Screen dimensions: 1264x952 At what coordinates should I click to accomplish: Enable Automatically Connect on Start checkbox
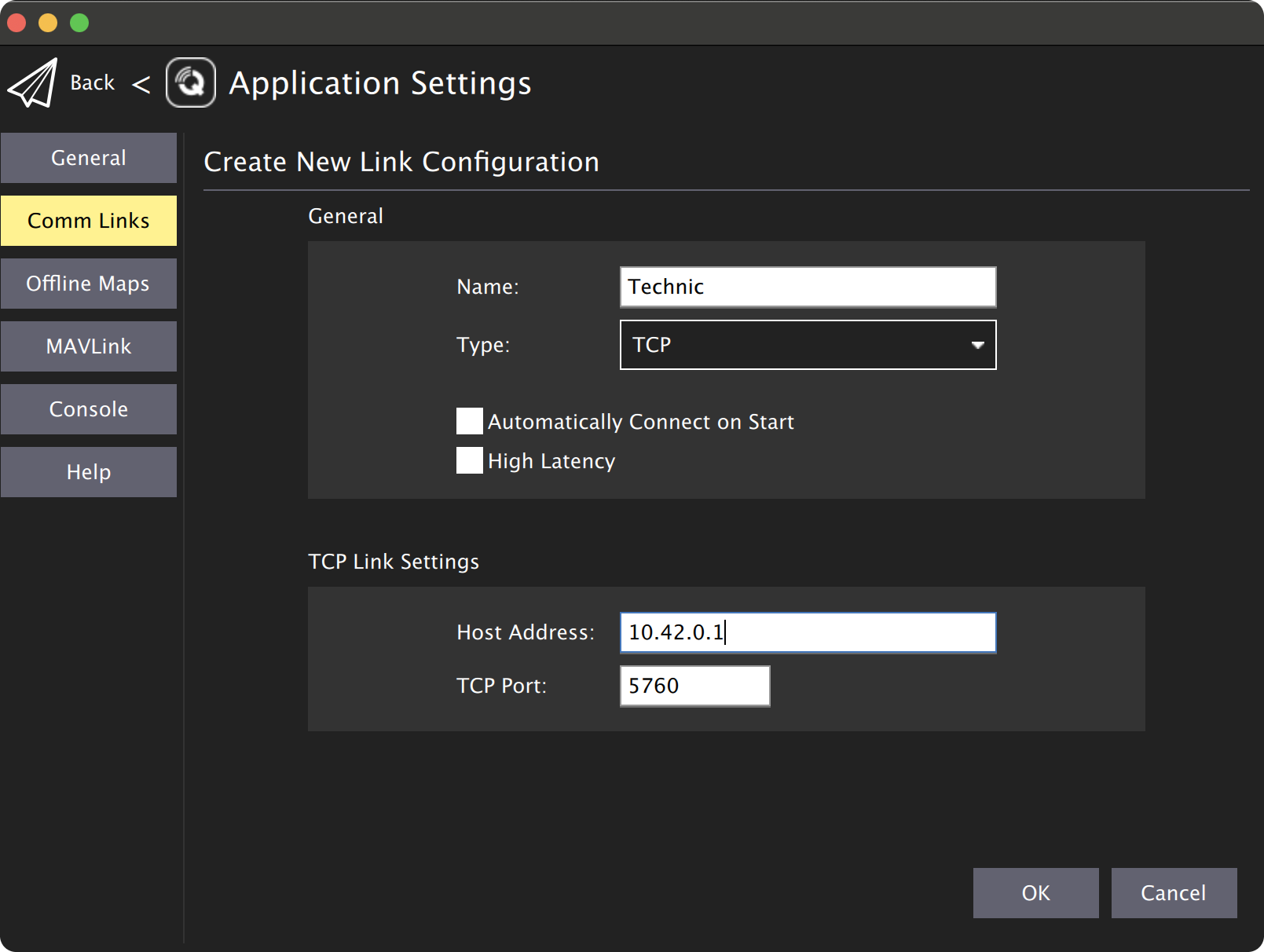pyautogui.click(x=470, y=421)
